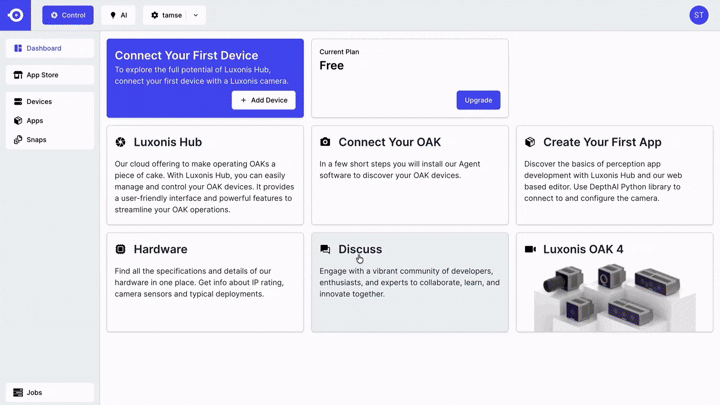This screenshot has width=720, height=405.
Task: Click the cube icon beside Create Your First App
Action: 530,142
